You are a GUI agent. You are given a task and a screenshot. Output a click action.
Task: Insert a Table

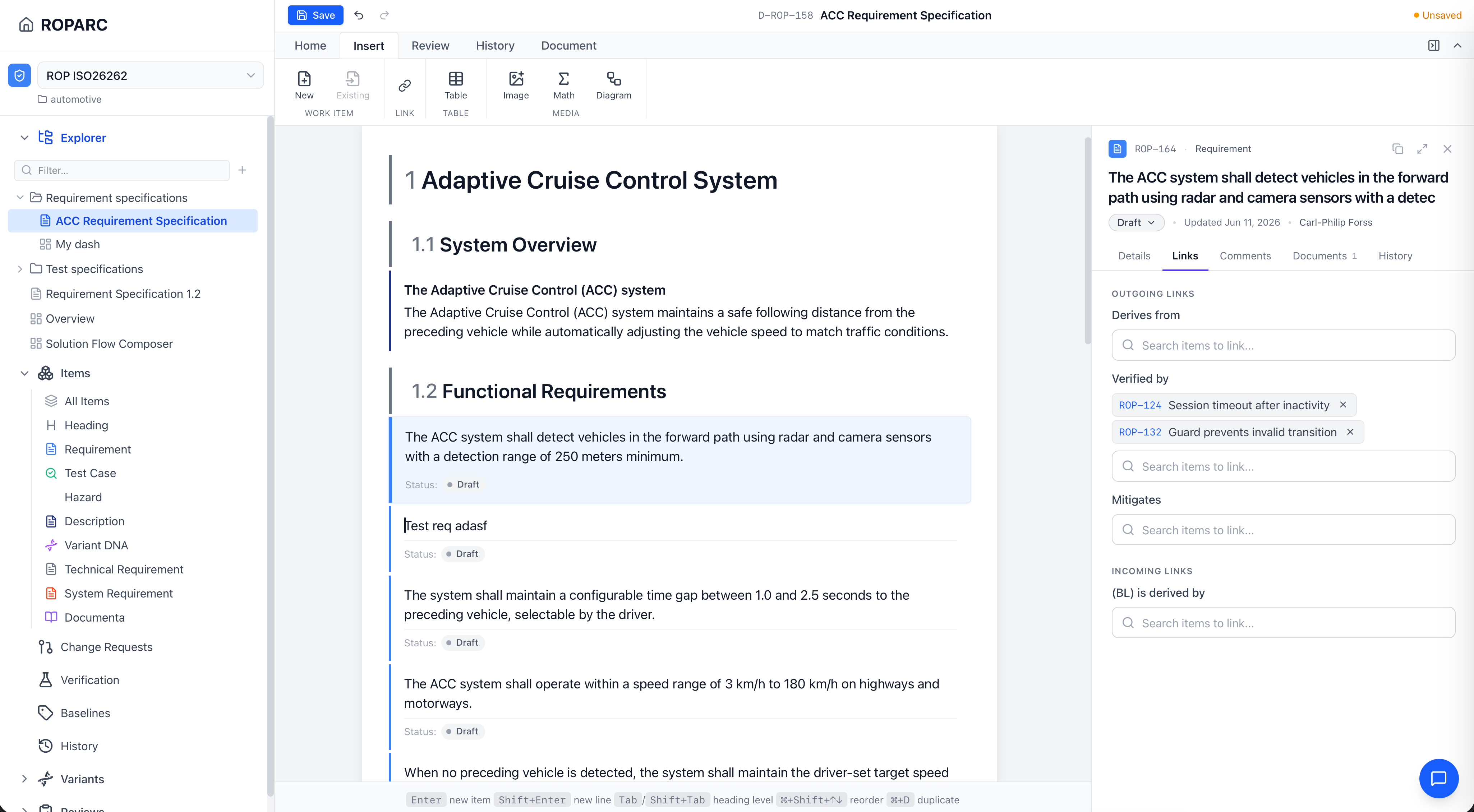(x=456, y=85)
